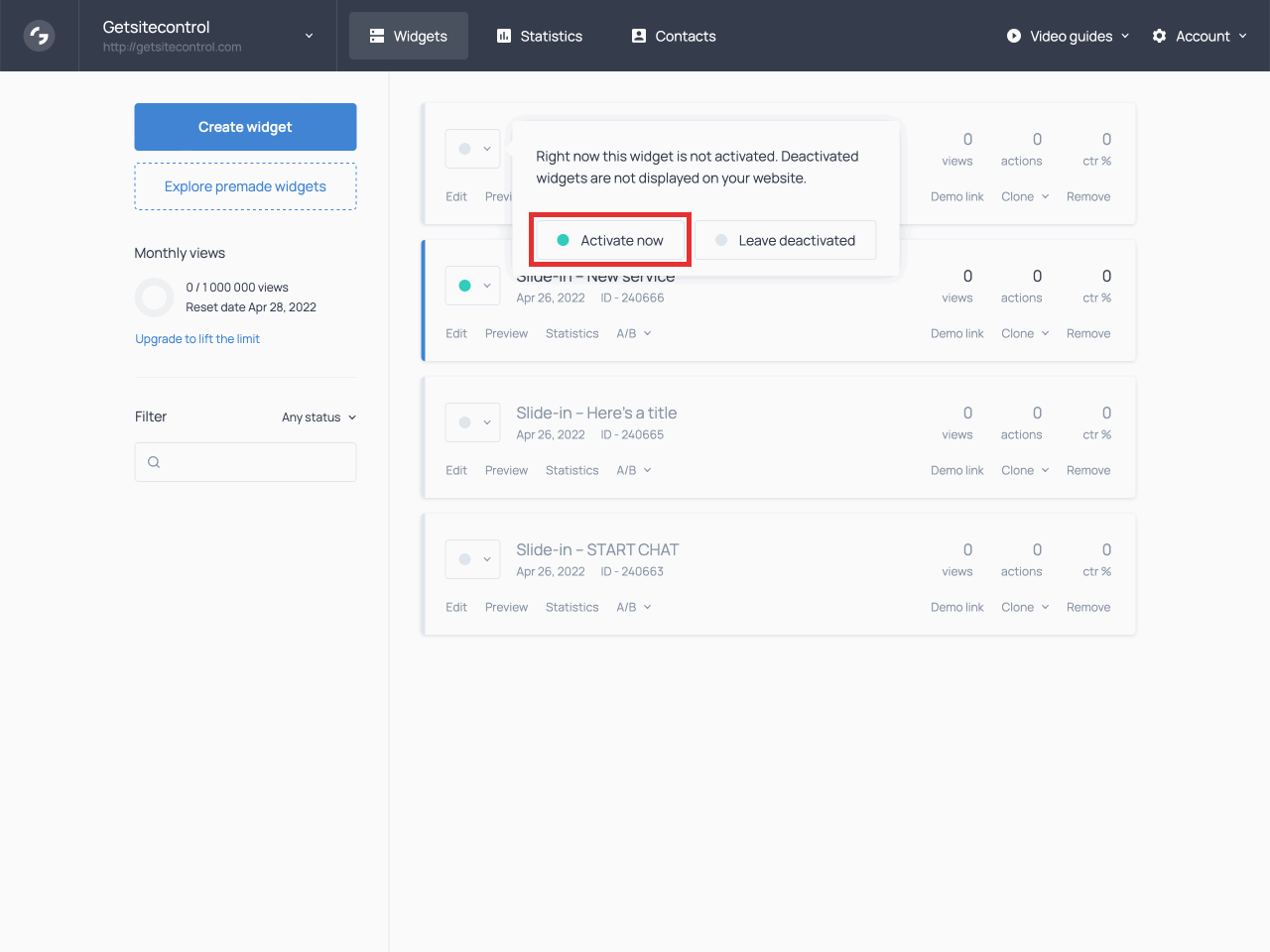Viewport: 1270px width, 952px height.
Task: Click the search magnifier icon in filter
Action: tap(154, 462)
